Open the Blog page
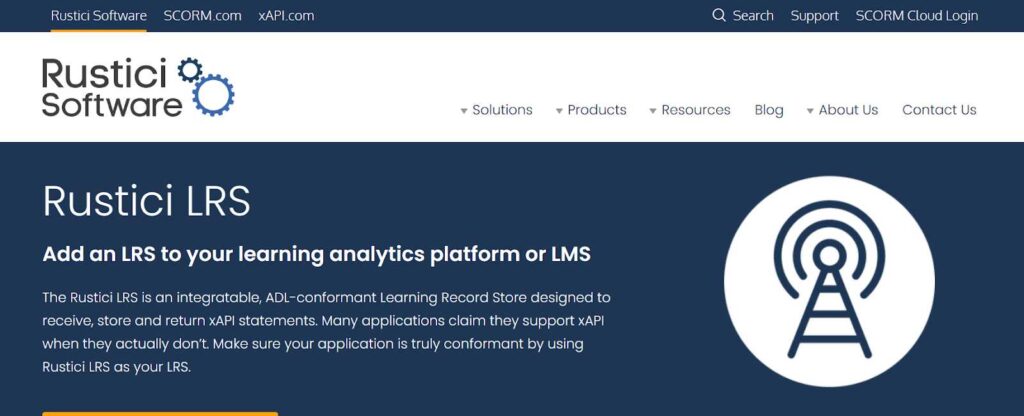The image size is (1024, 416). click(769, 110)
